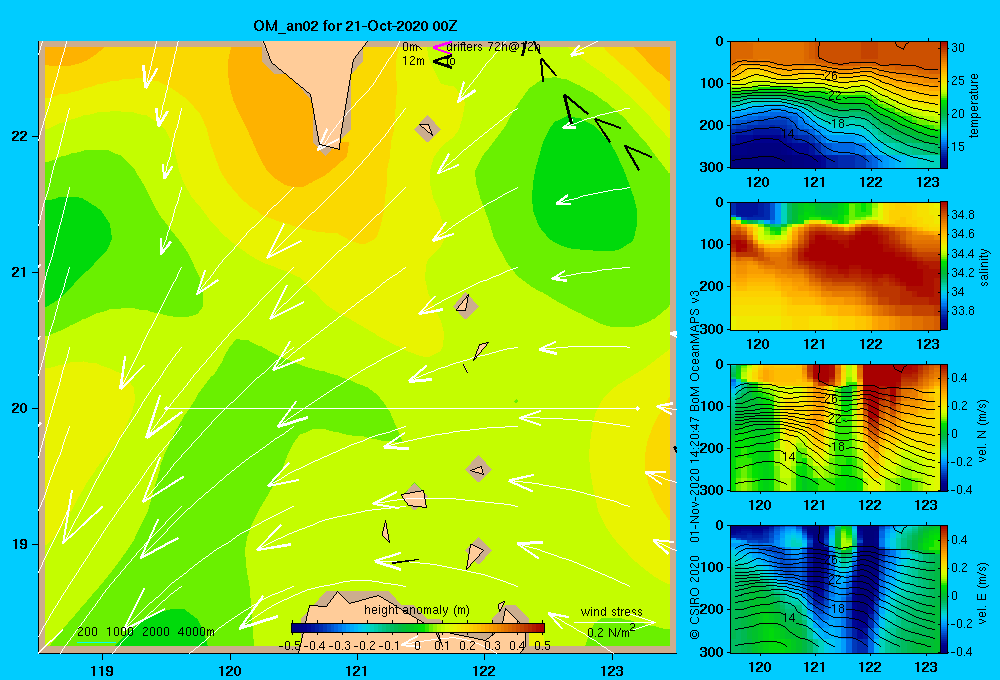Click the vertical 'salinity' axis label
The image size is (1000, 680).
coord(984,267)
